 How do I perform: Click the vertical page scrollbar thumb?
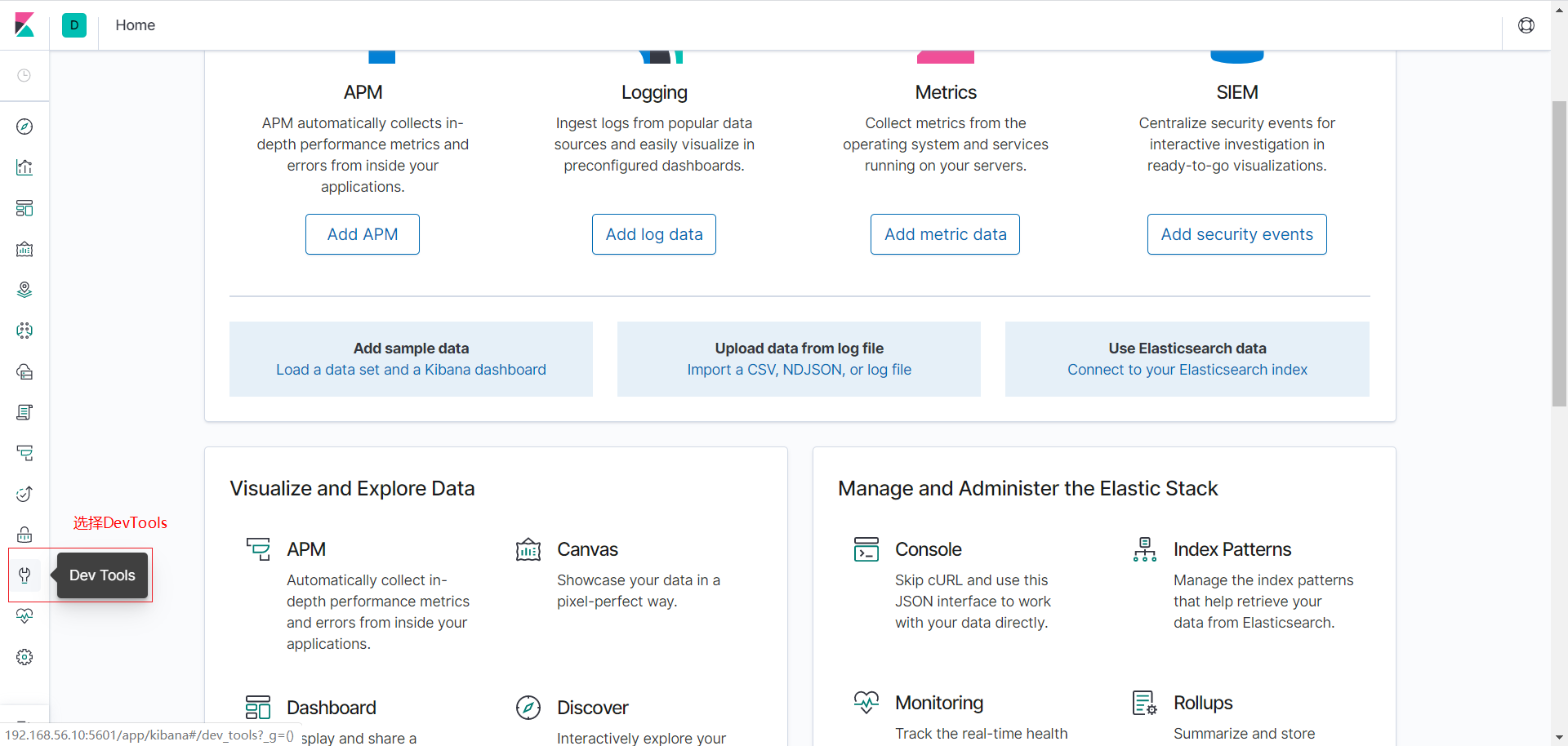[1560, 253]
